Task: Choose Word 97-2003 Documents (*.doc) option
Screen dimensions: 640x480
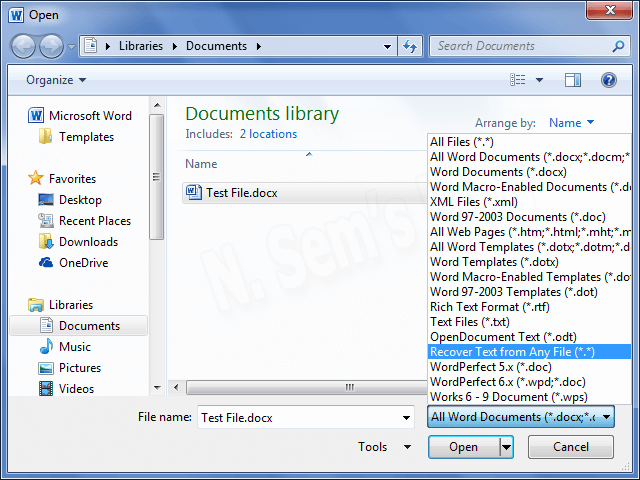Action: pyautogui.click(x=529, y=217)
